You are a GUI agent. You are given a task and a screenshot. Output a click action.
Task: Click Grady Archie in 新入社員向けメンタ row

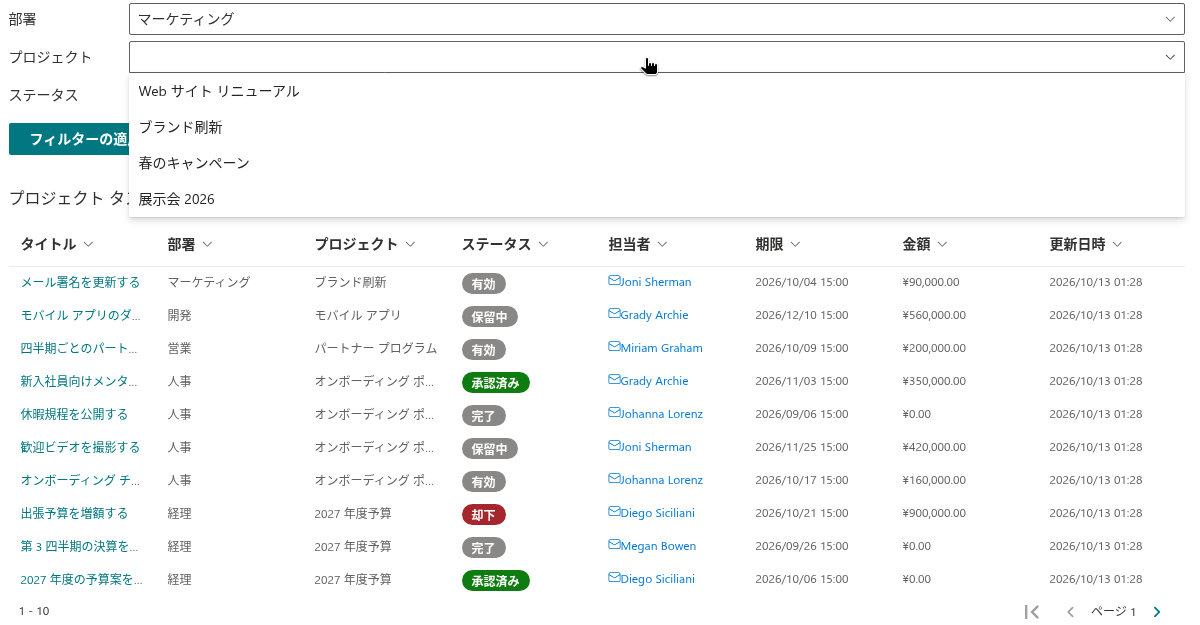(x=654, y=381)
